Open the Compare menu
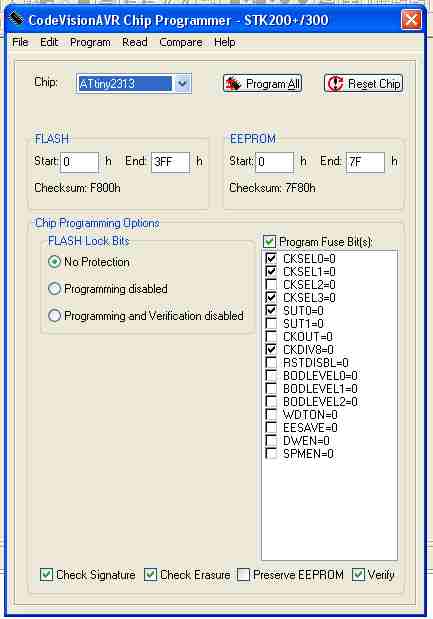 tap(181, 42)
